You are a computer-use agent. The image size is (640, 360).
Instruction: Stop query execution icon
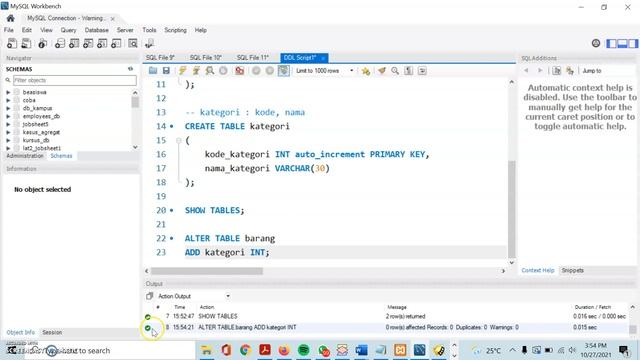(x=223, y=71)
